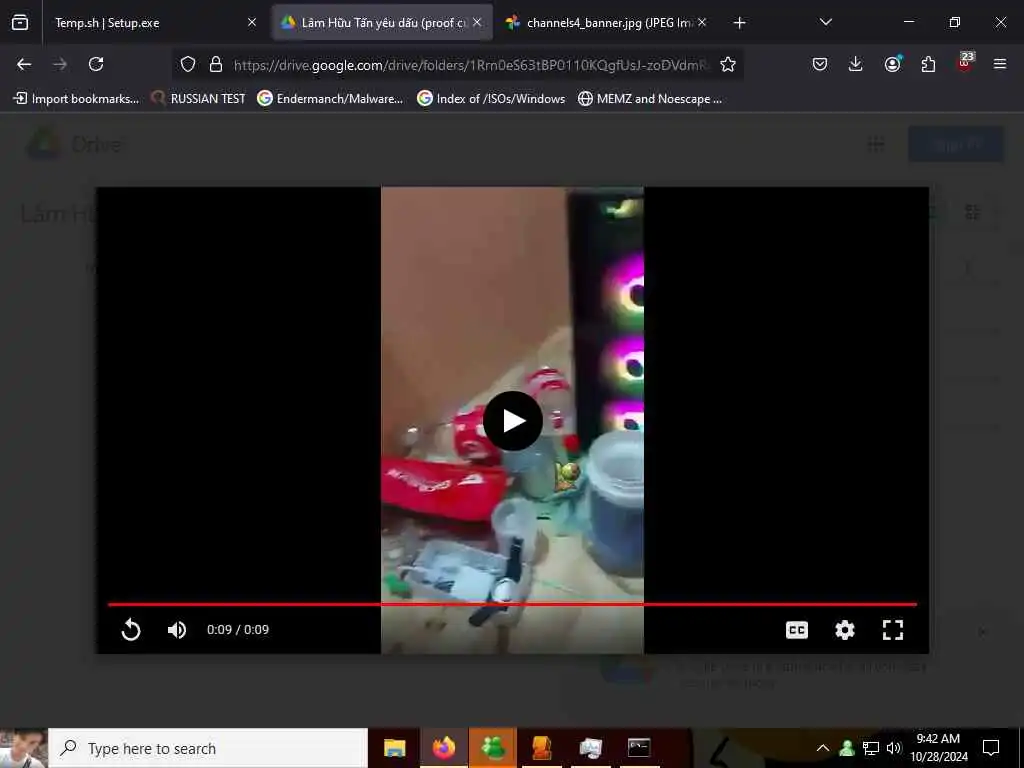Select the Lâm Hữu Tấn Google Drive tab

tap(382, 23)
